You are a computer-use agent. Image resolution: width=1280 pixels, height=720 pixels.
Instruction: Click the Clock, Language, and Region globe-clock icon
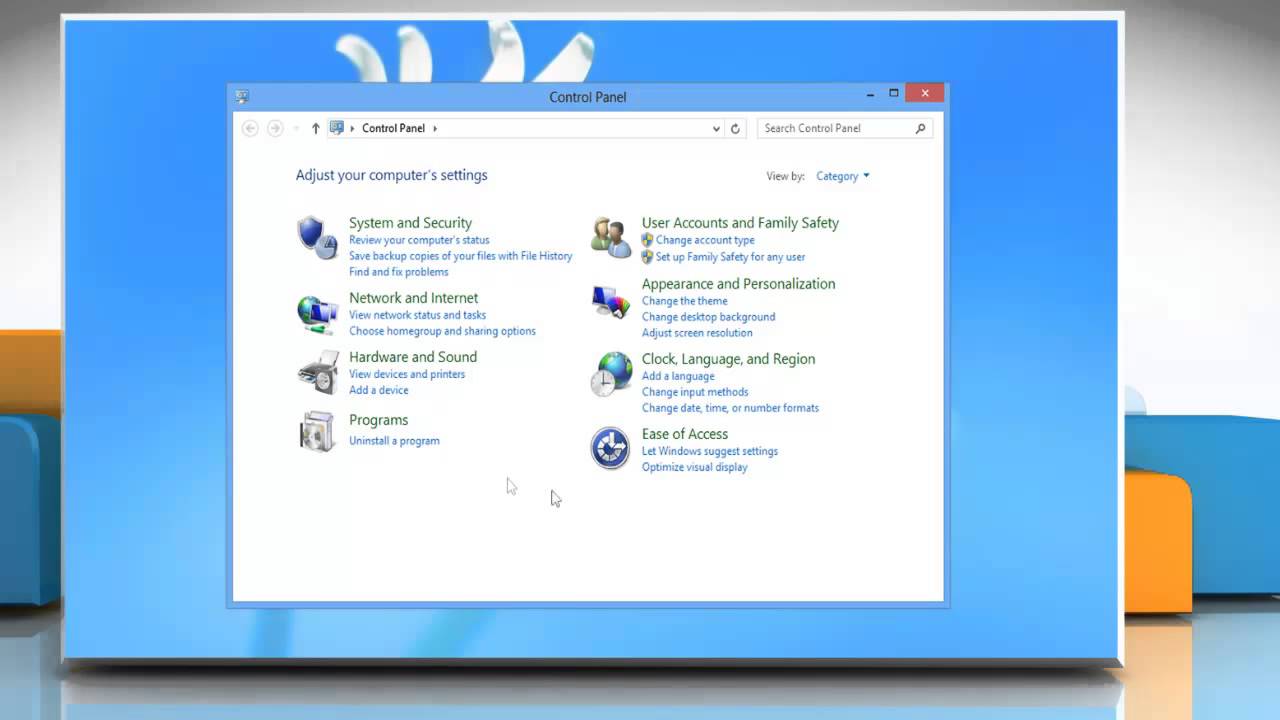coord(610,374)
